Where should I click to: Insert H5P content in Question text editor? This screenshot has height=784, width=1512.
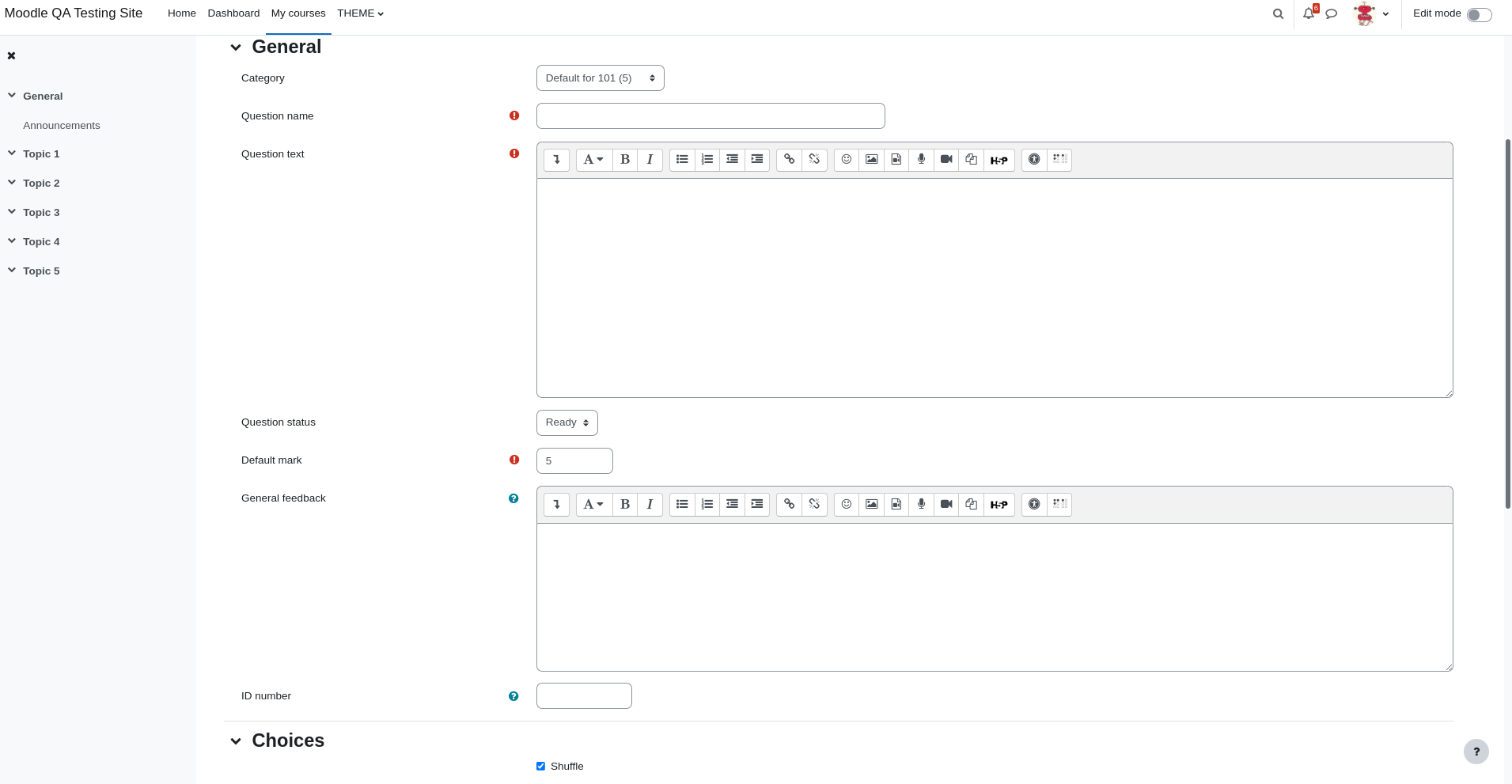[x=999, y=160]
